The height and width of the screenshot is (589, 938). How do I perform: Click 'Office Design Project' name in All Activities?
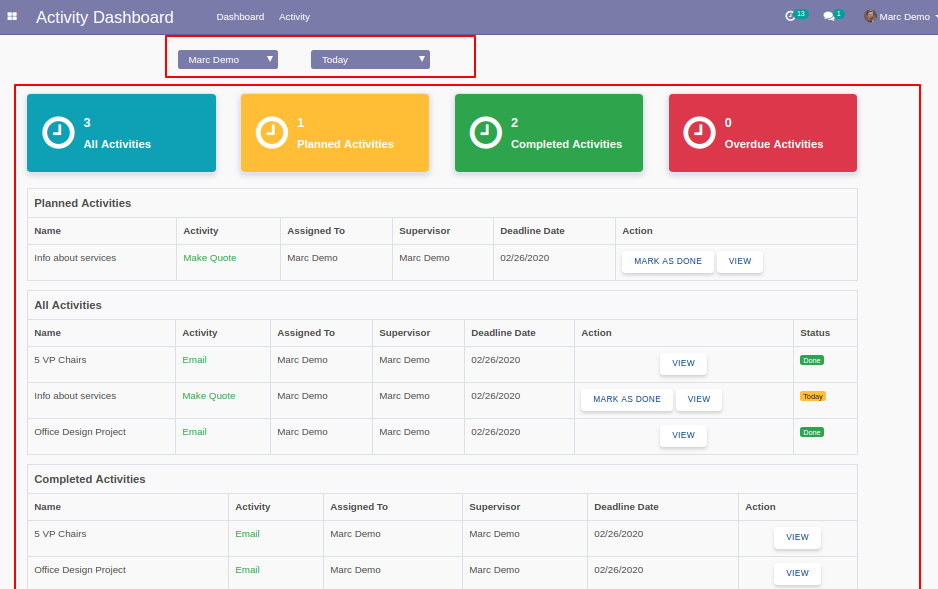(80, 432)
